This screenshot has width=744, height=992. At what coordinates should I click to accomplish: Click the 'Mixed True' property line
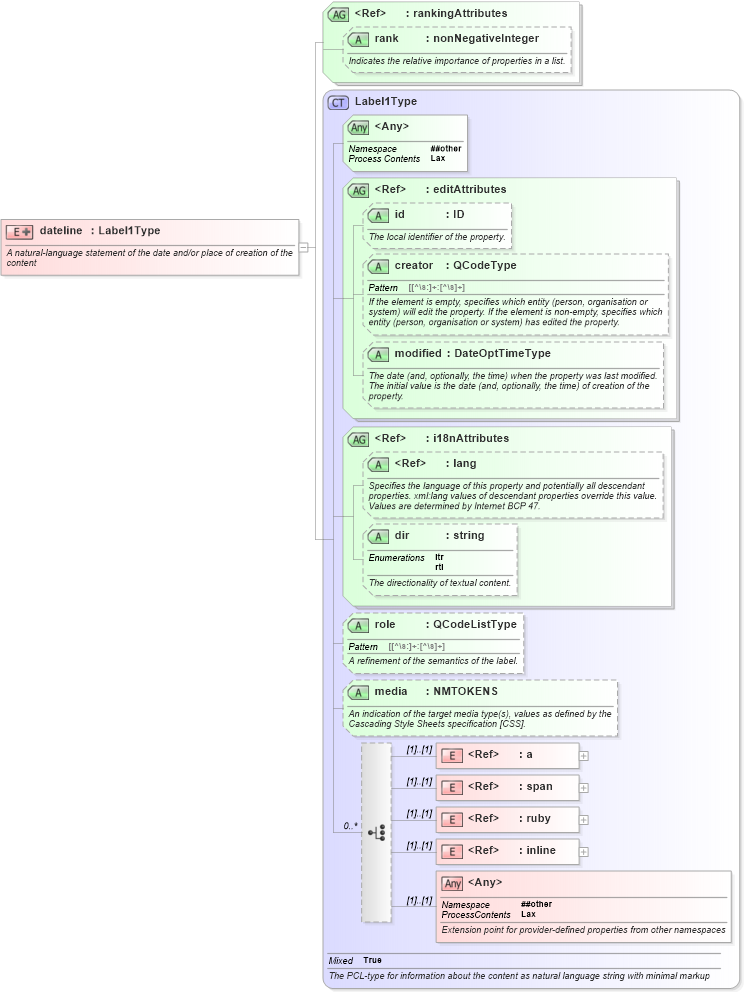355,960
